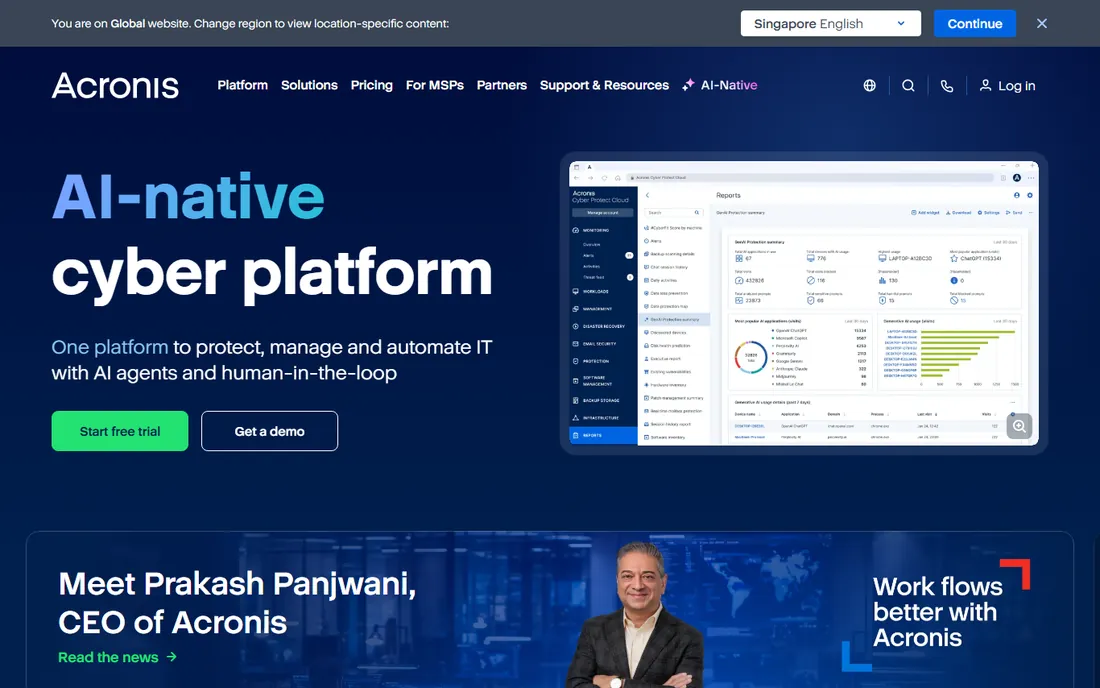
Task: Click the arrow beside Read the news
Action: click(172, 657)
